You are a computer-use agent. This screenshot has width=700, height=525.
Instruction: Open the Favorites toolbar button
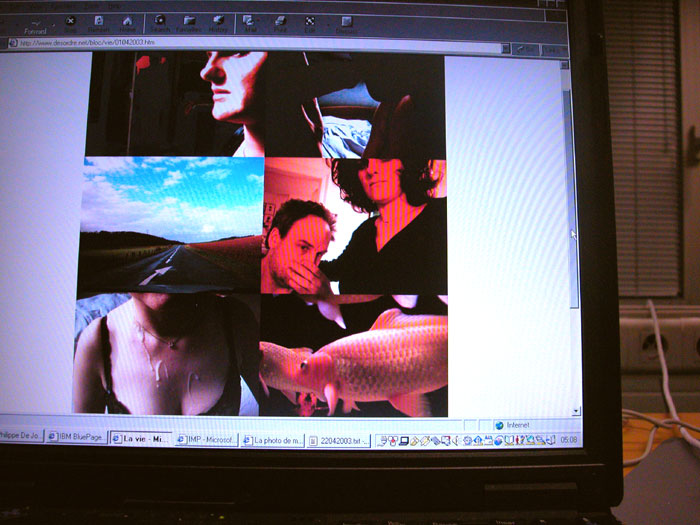[188, 21]
